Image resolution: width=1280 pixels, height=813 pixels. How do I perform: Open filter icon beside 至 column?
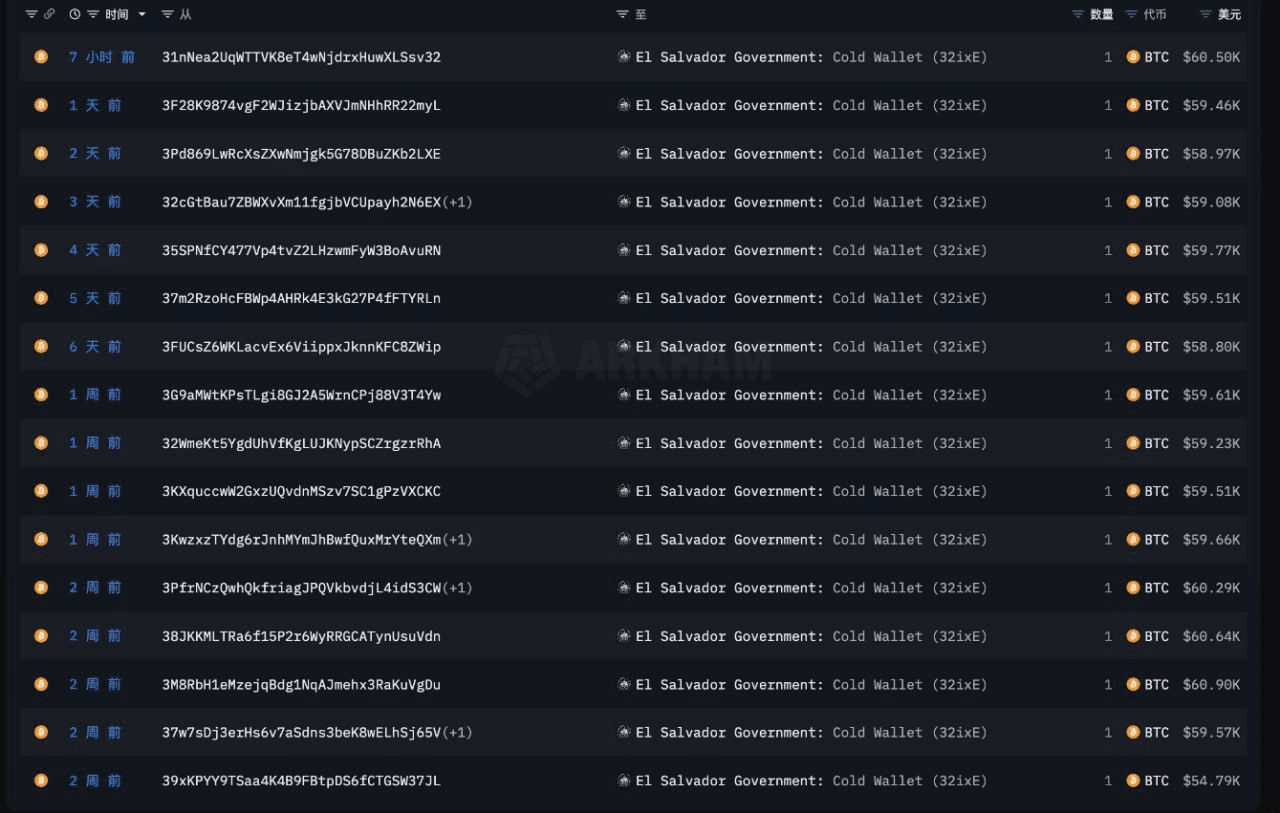622,14
